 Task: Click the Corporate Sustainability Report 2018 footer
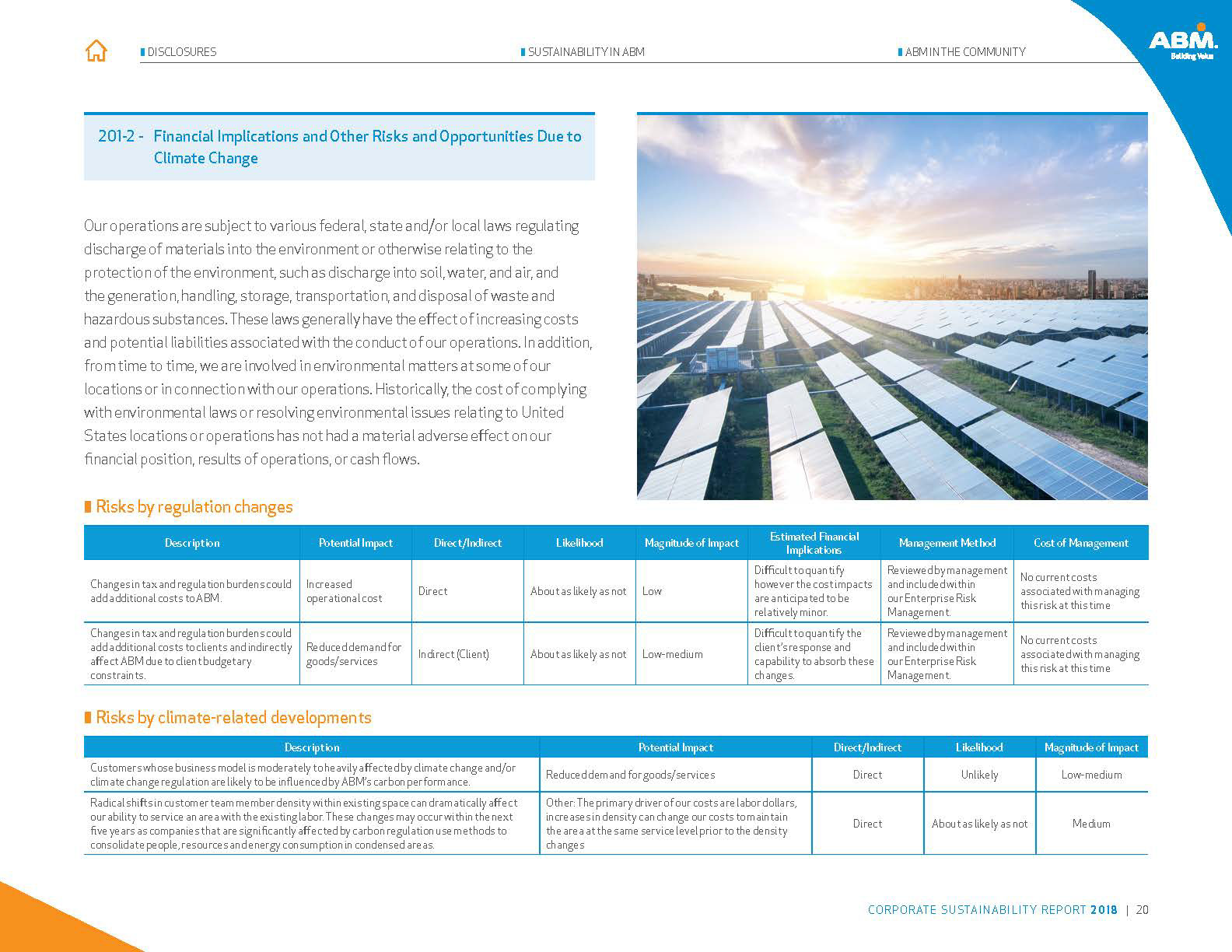coord(992,909)
